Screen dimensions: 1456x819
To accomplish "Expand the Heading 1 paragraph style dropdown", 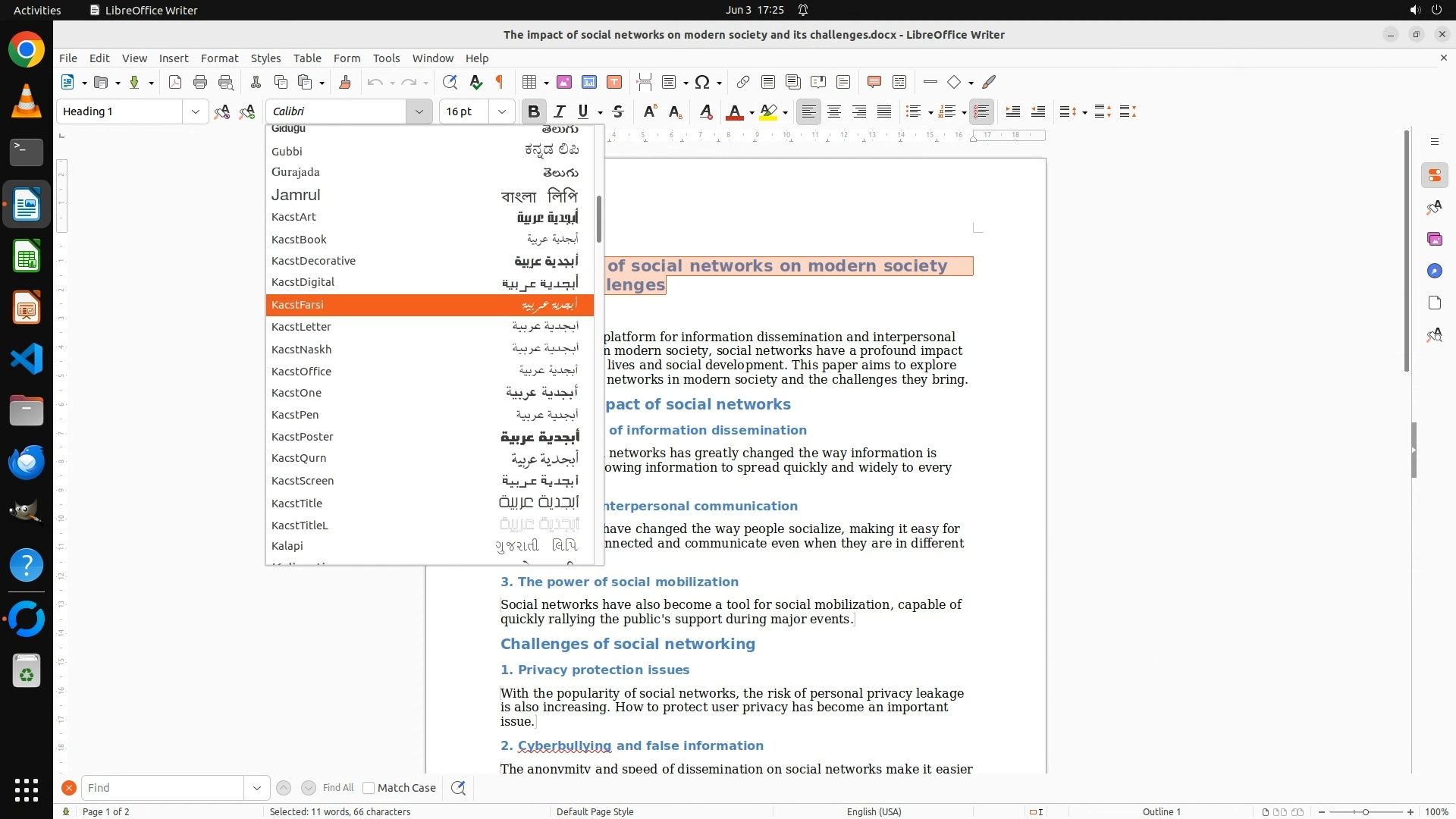I will pos(195,112).
